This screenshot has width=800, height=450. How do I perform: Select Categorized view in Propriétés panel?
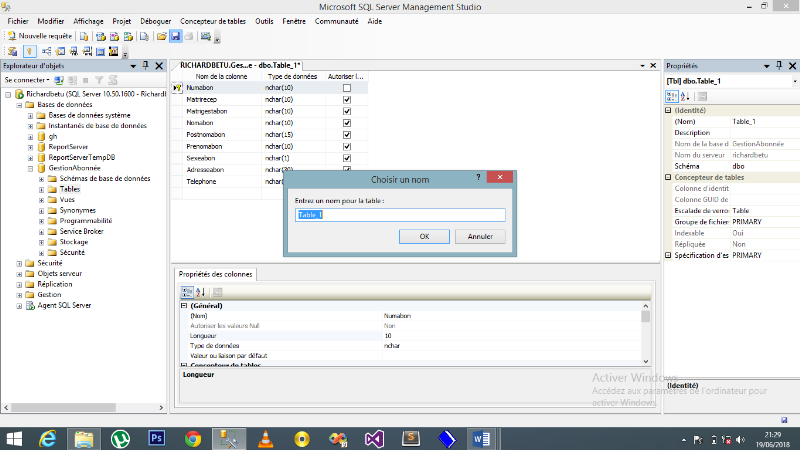point(672,96)
